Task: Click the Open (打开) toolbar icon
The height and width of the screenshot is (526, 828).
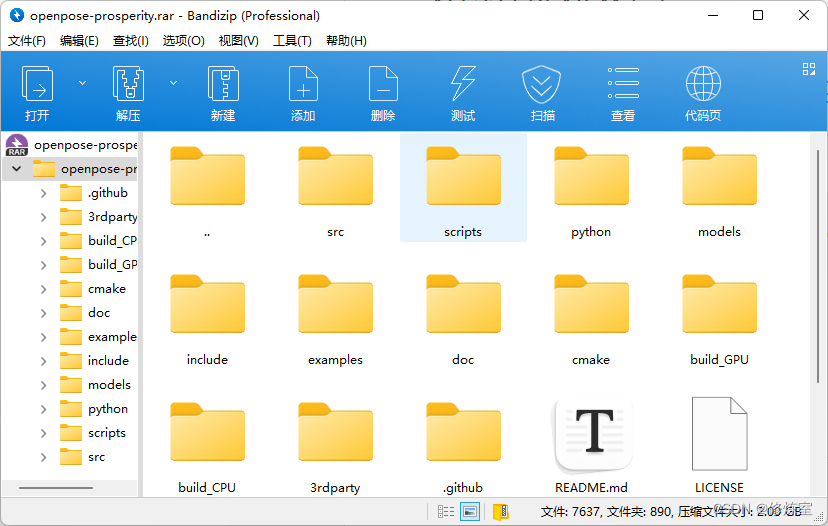Action: coord(37,83)
